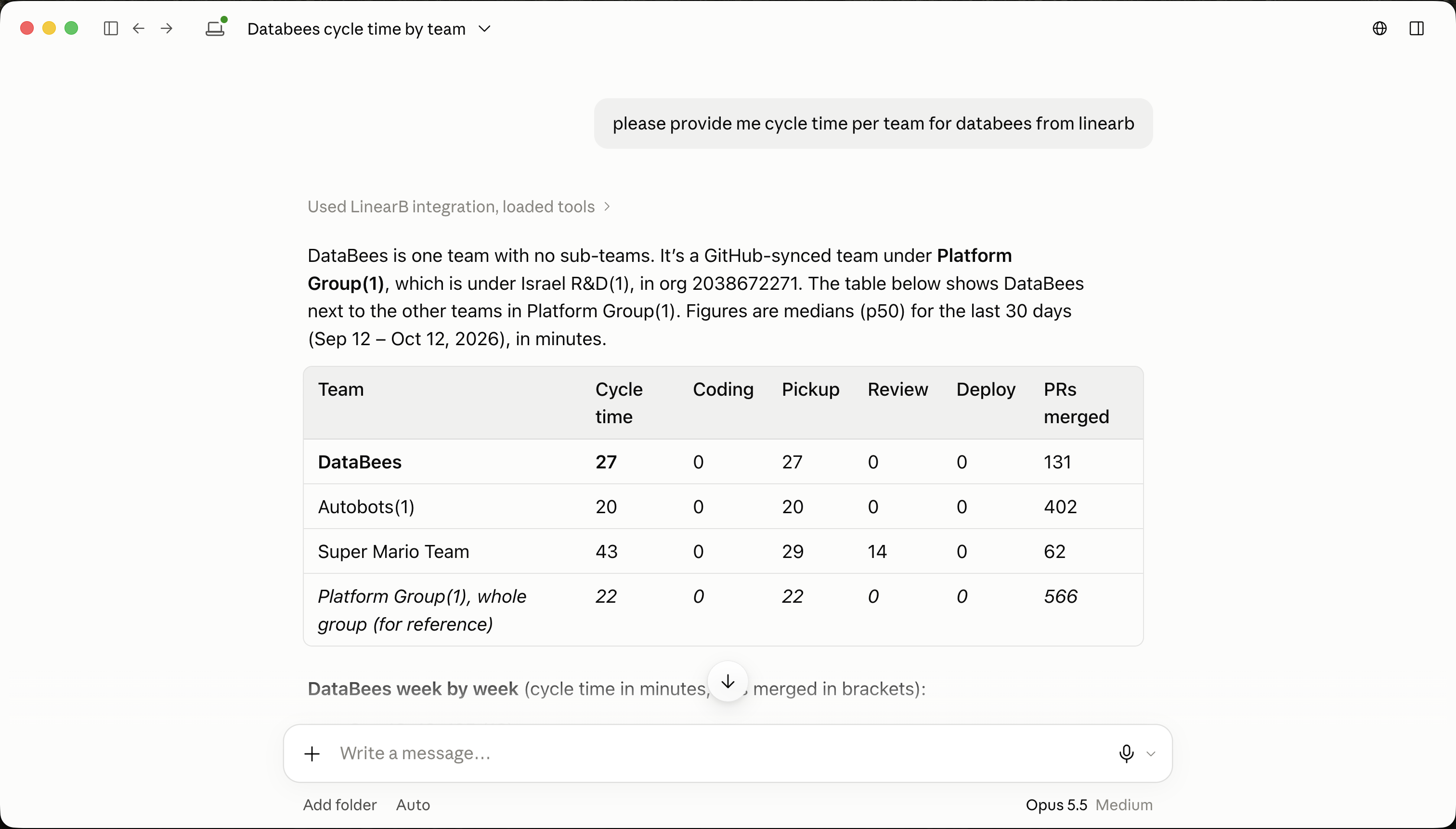Open the globe icon at top right
Screen dimensions: 1456x829
click(x=1379, y=28)
